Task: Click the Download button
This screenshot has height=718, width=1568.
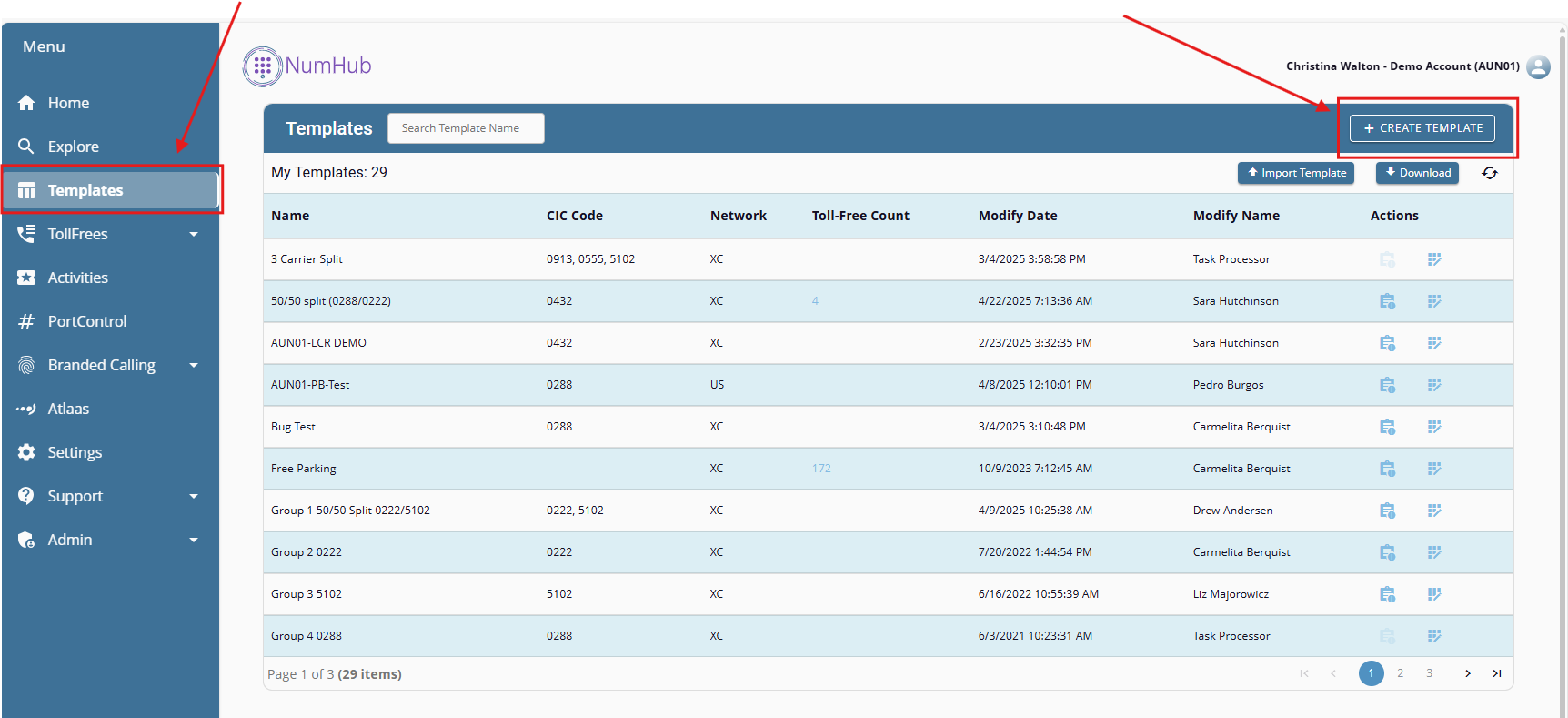Action: point(1417,173)
